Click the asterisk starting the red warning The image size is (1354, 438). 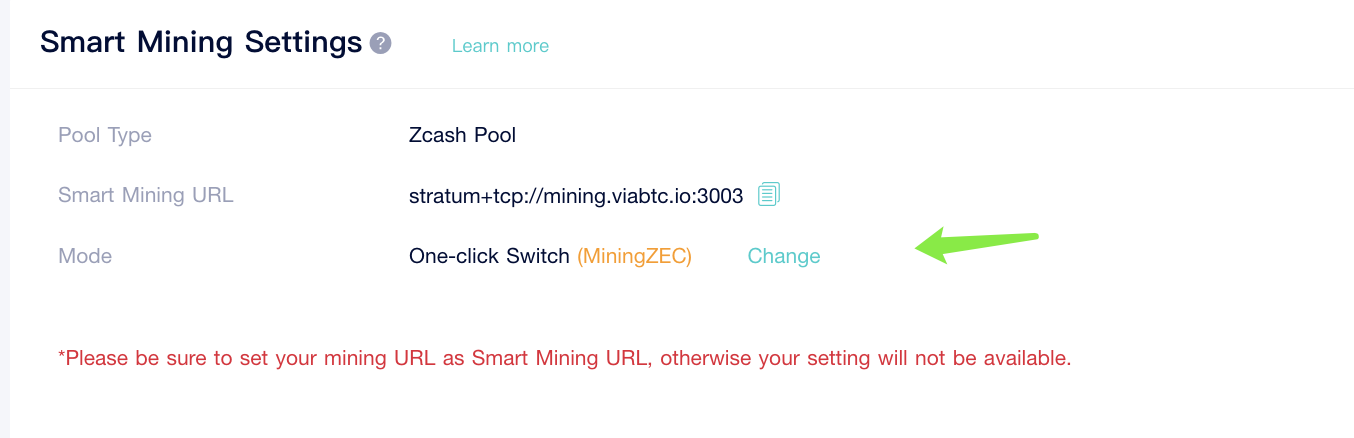click(x=61, y=355)
